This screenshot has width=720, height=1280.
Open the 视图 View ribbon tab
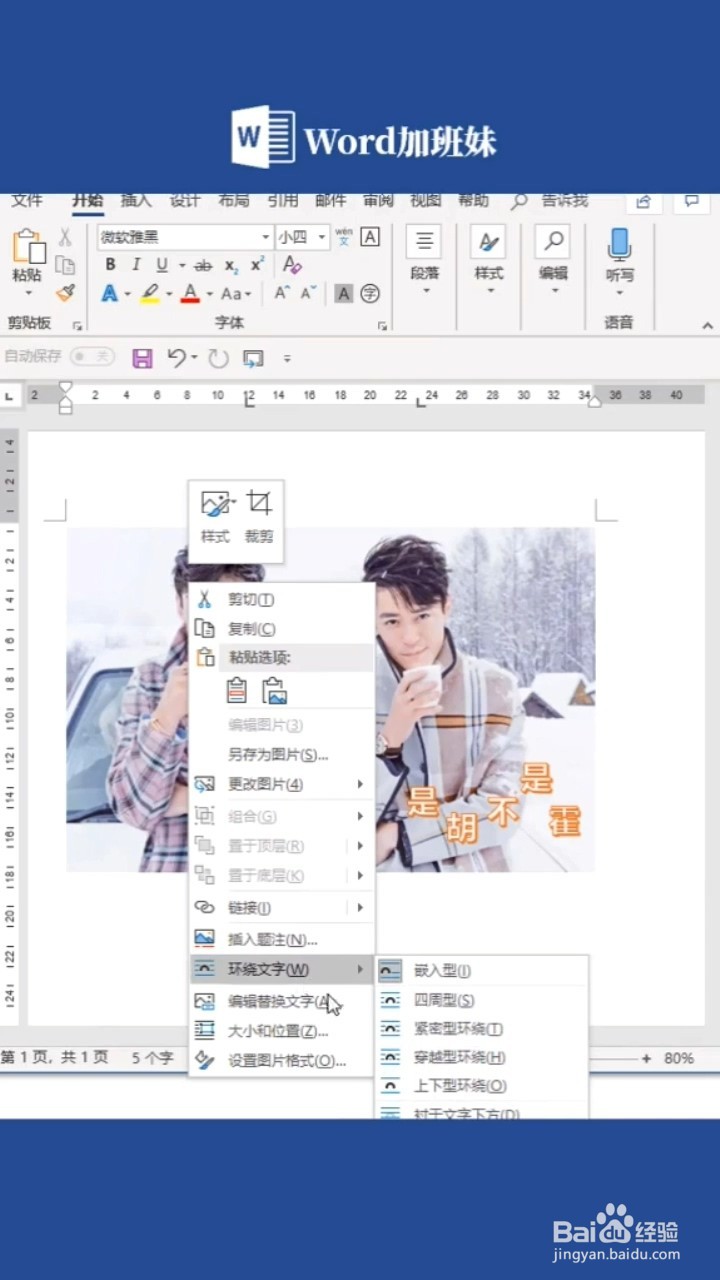coord(426,200)
